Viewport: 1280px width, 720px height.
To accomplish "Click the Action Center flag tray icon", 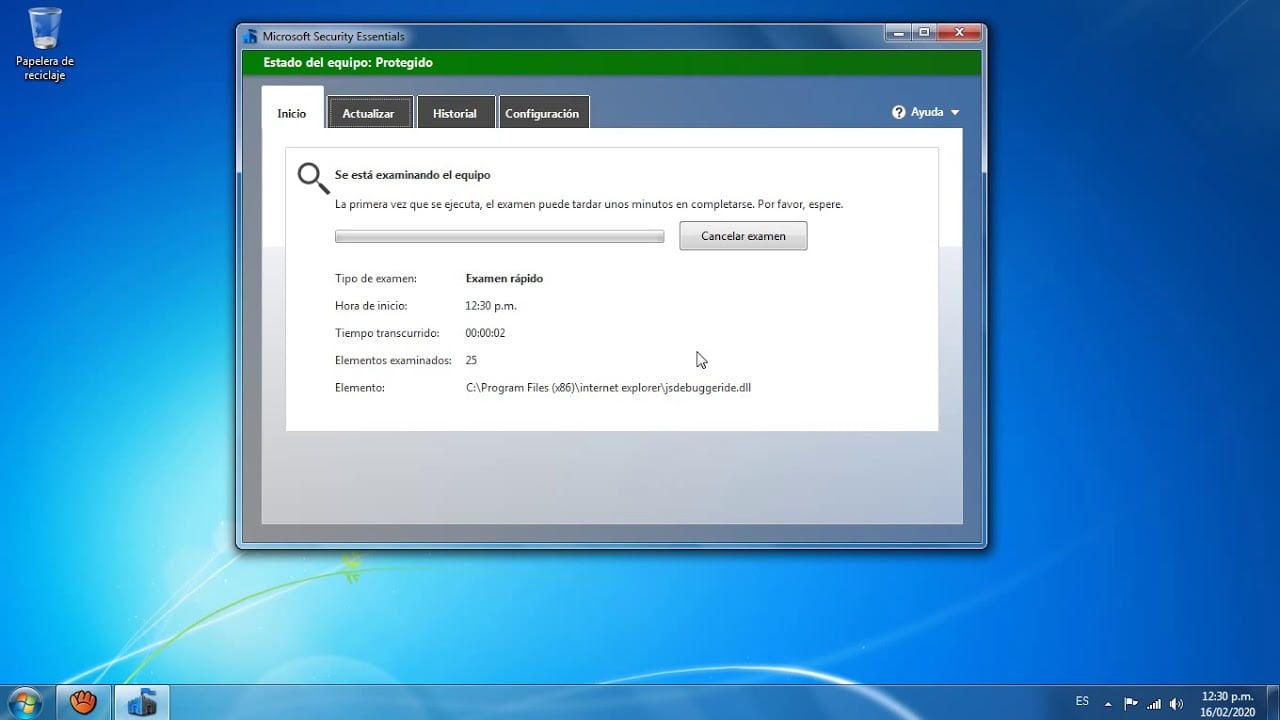I will 1131,703.
